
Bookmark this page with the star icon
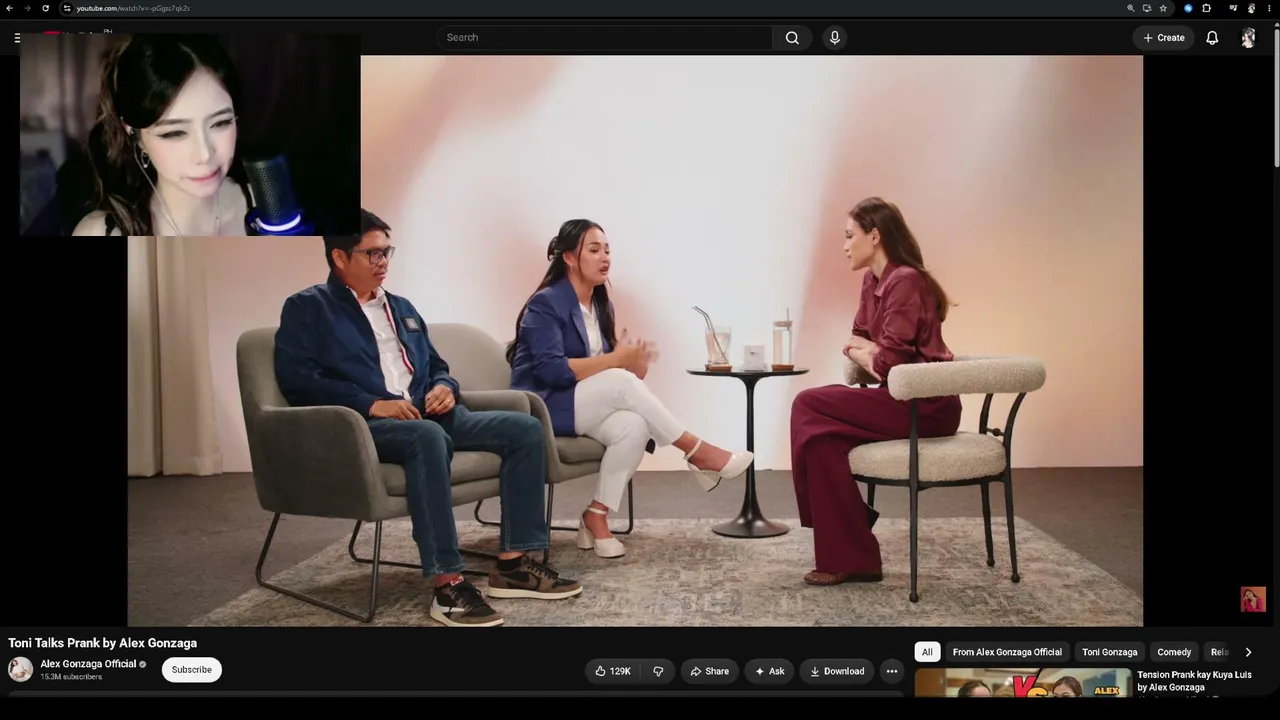[1163, 8]
